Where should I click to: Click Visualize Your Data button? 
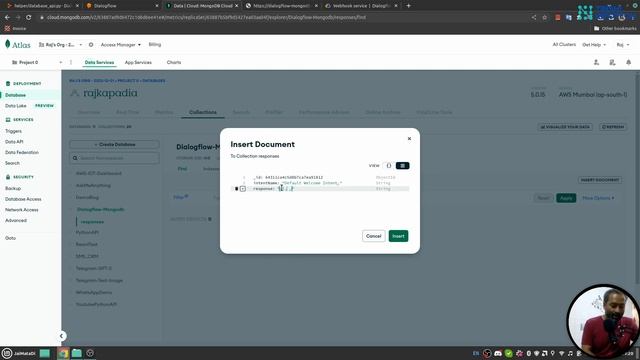pos(565,127)
